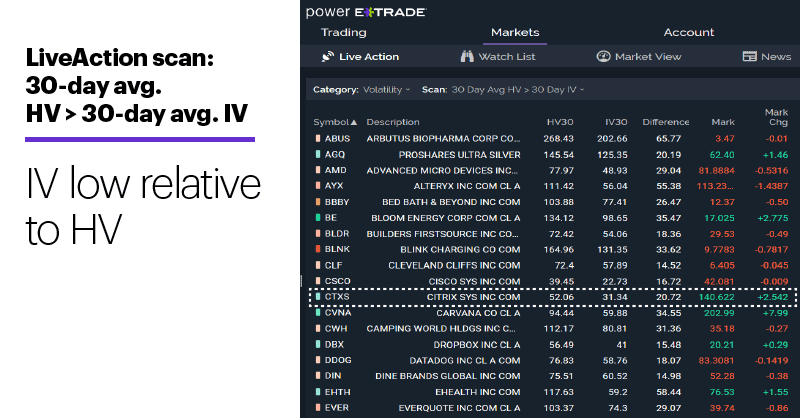
Task: Select the ABUS symbol
Action: pyautogui.click(x=337, y=139)
